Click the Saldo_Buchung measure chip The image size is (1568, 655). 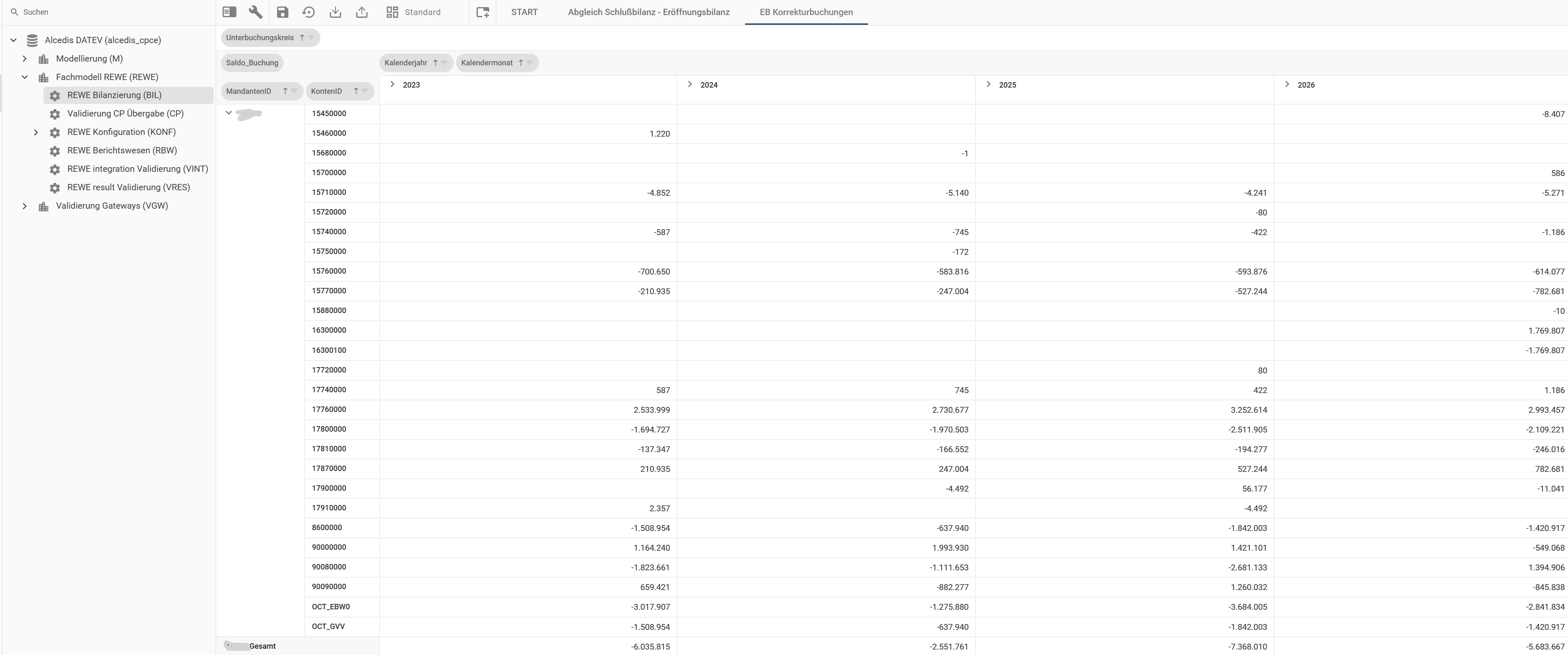tap(252, 63)
